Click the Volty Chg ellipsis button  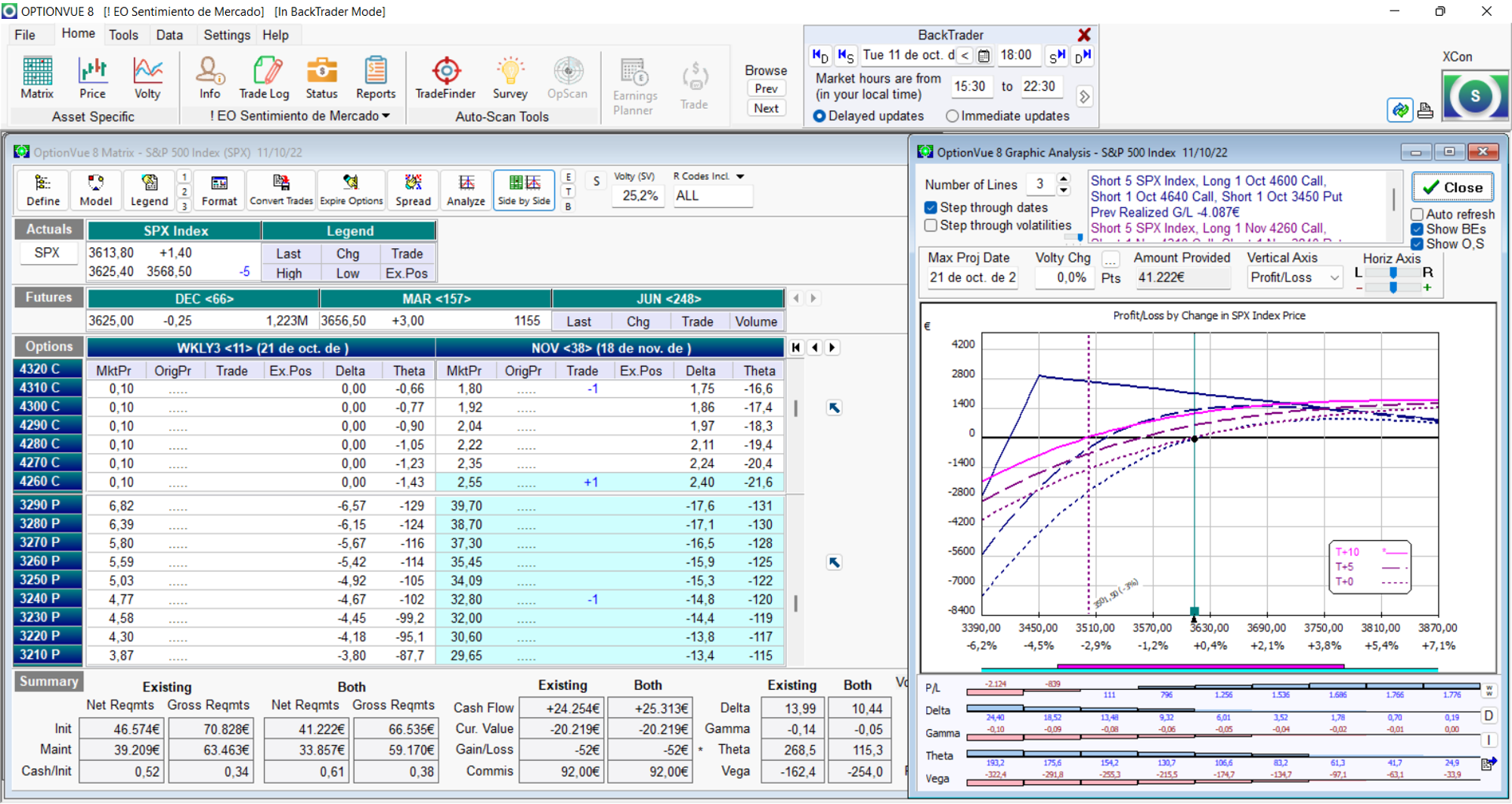pos(1111,259)
